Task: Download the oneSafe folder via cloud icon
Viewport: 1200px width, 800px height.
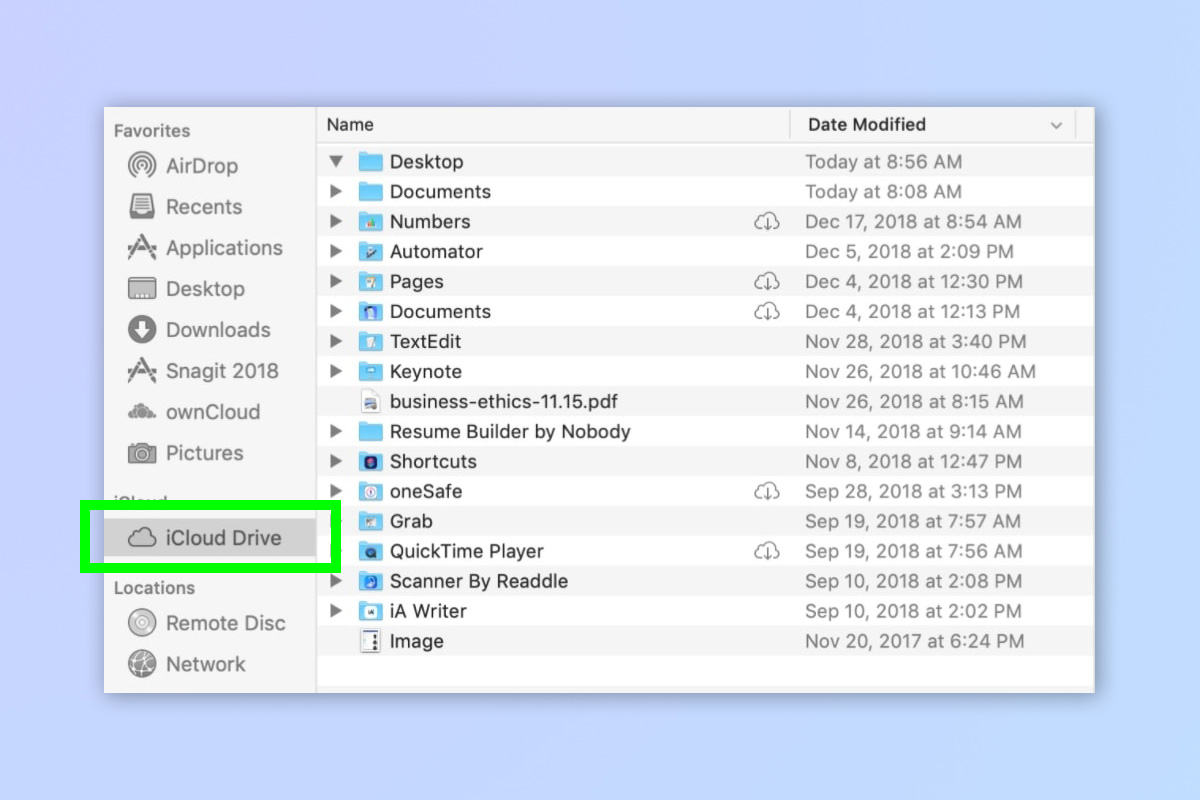Action: click(766, 491)
